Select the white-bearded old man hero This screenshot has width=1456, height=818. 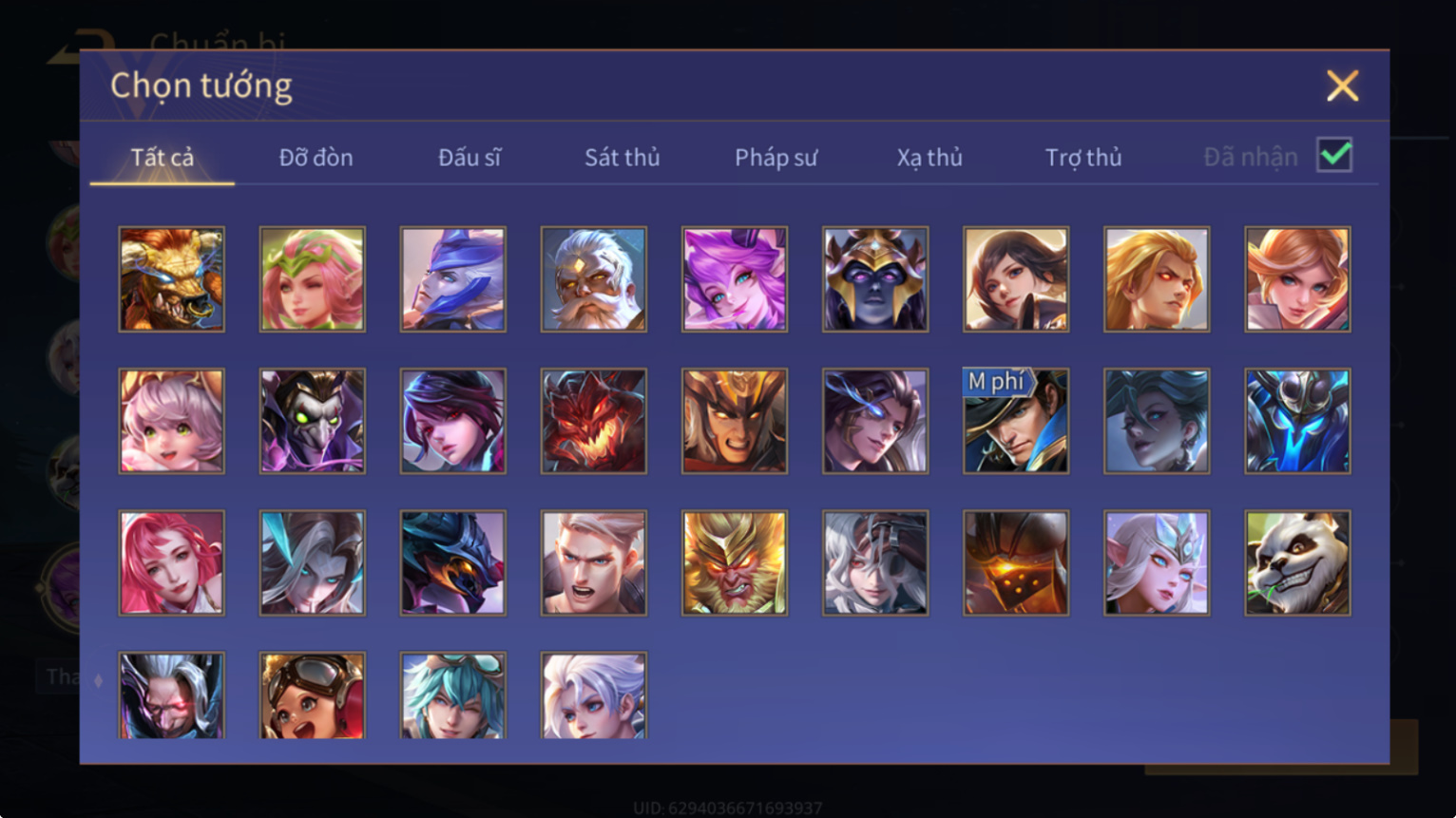[594, 279]
